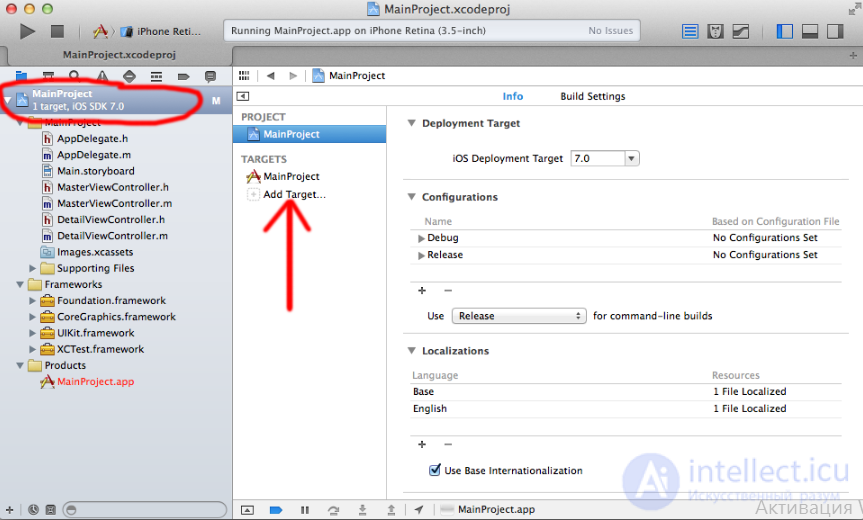Select Images.xcassets in navigator

tap(95, 252)
